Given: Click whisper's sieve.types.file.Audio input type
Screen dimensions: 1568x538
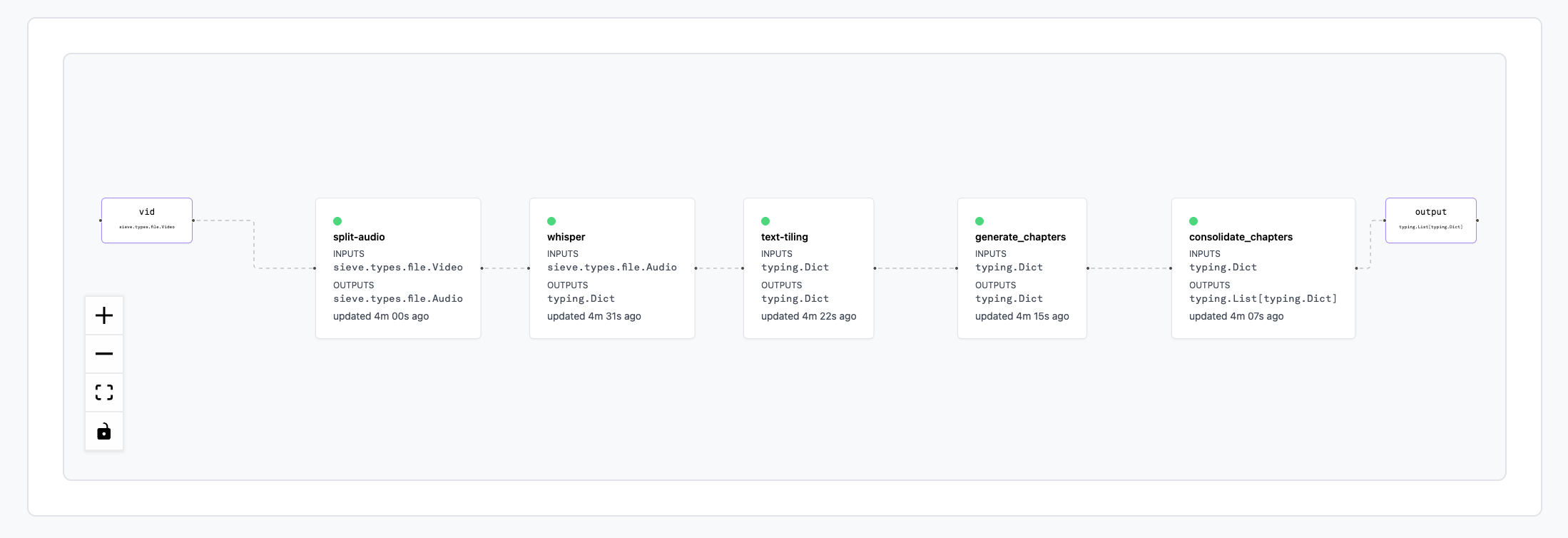Looking at the screenshot, I should coord(611,268).
